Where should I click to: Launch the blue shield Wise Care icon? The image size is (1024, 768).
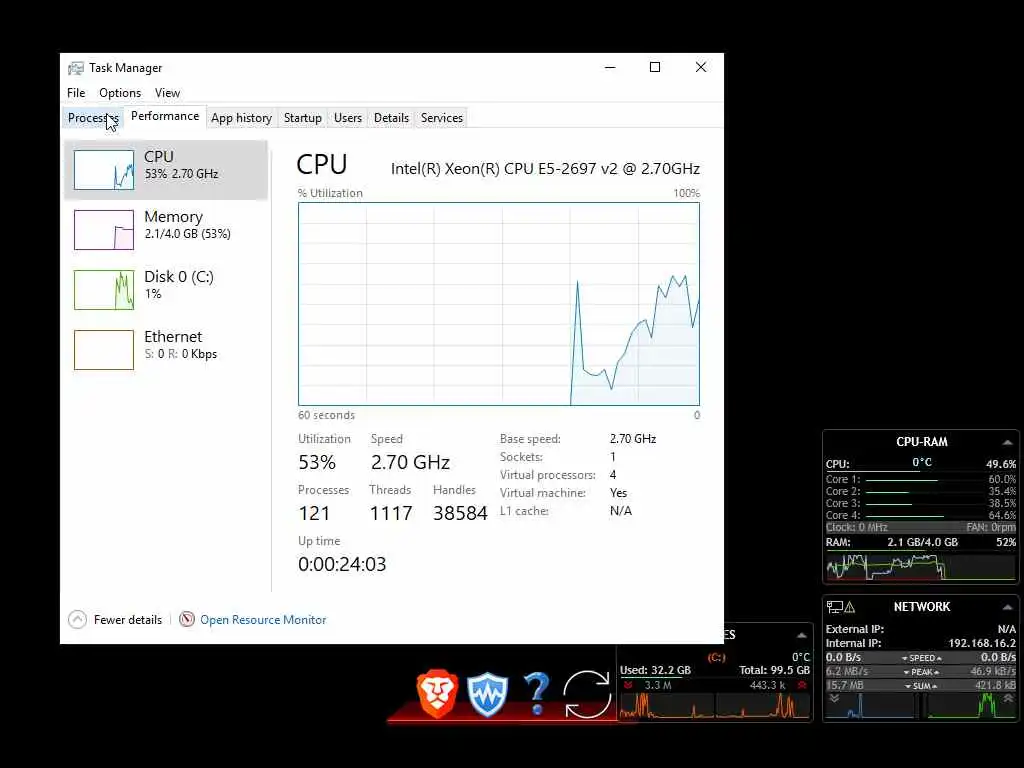487,695
